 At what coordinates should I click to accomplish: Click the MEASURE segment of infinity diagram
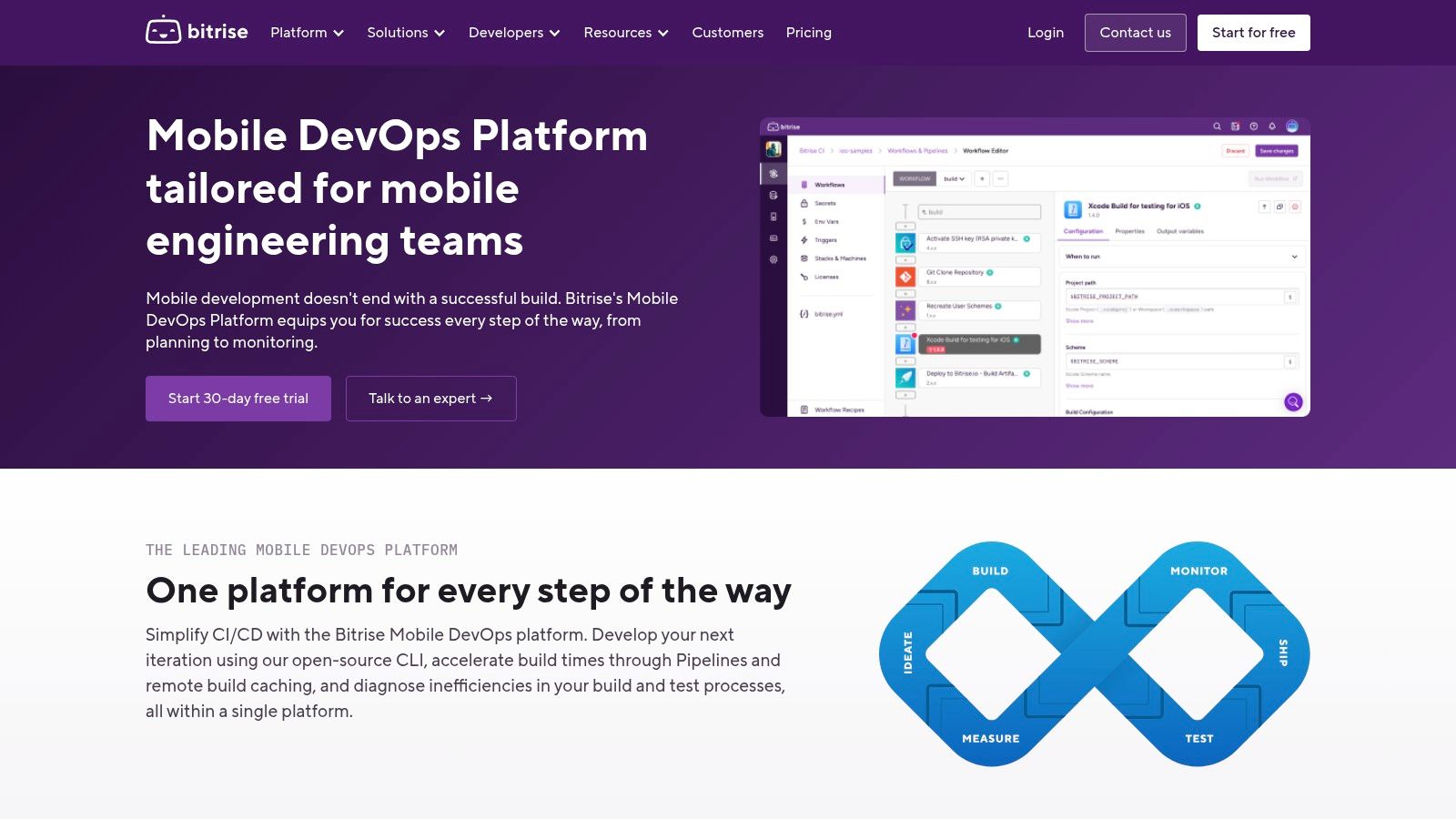[991, 739]
